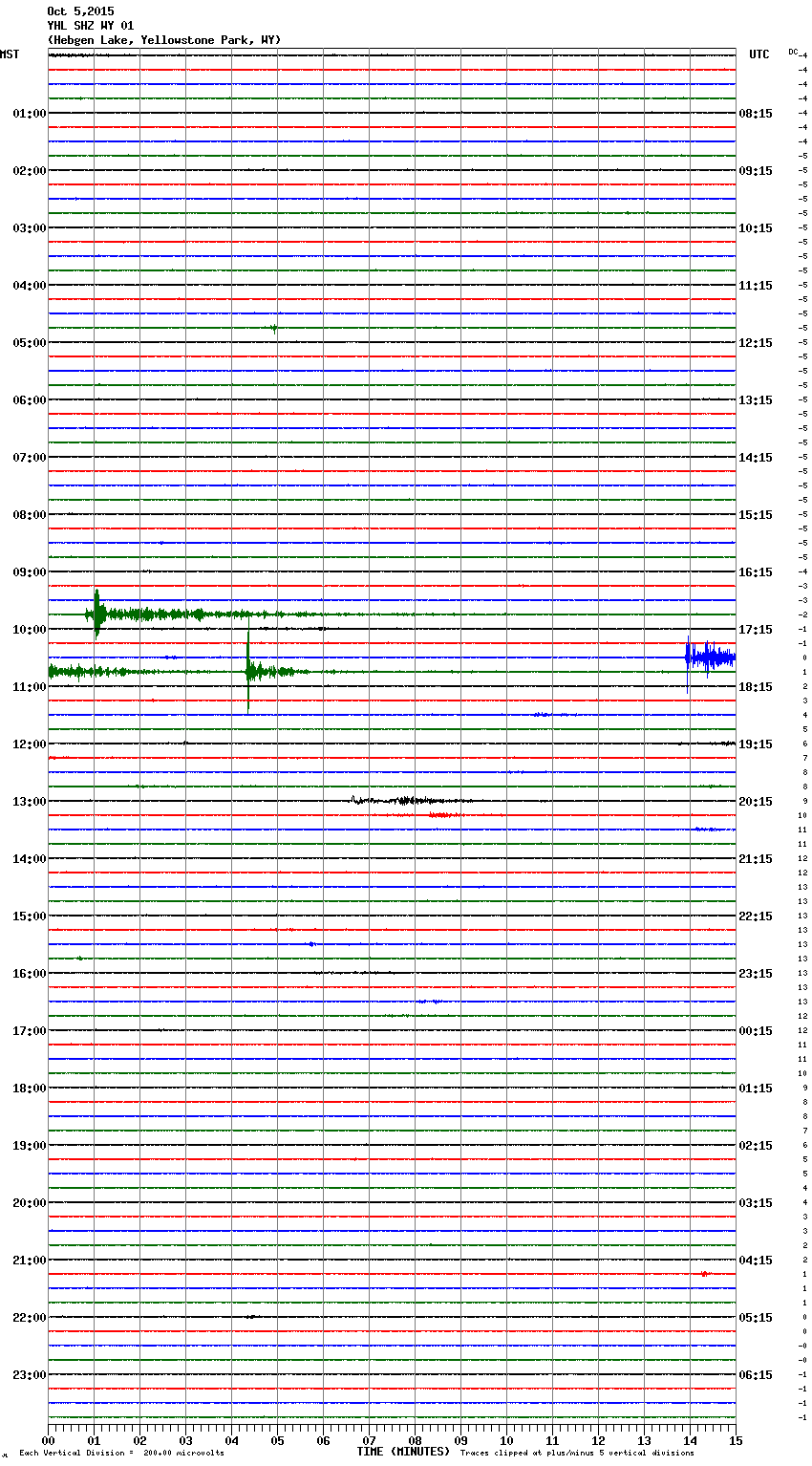Image resolution: width=812 pixels, height=1466 pixels.
Task: Click the 17:15 UTC time label
Action: click(756, 630)
